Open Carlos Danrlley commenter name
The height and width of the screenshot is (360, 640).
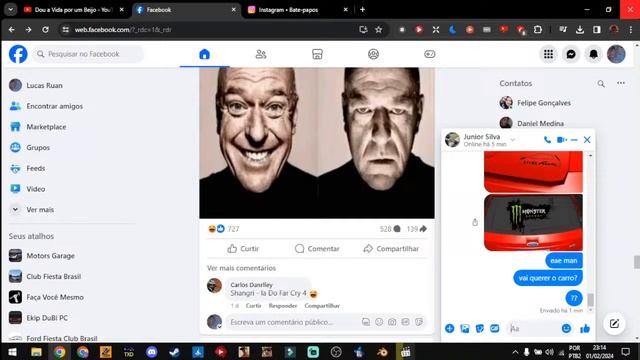(x=251, y=284)
